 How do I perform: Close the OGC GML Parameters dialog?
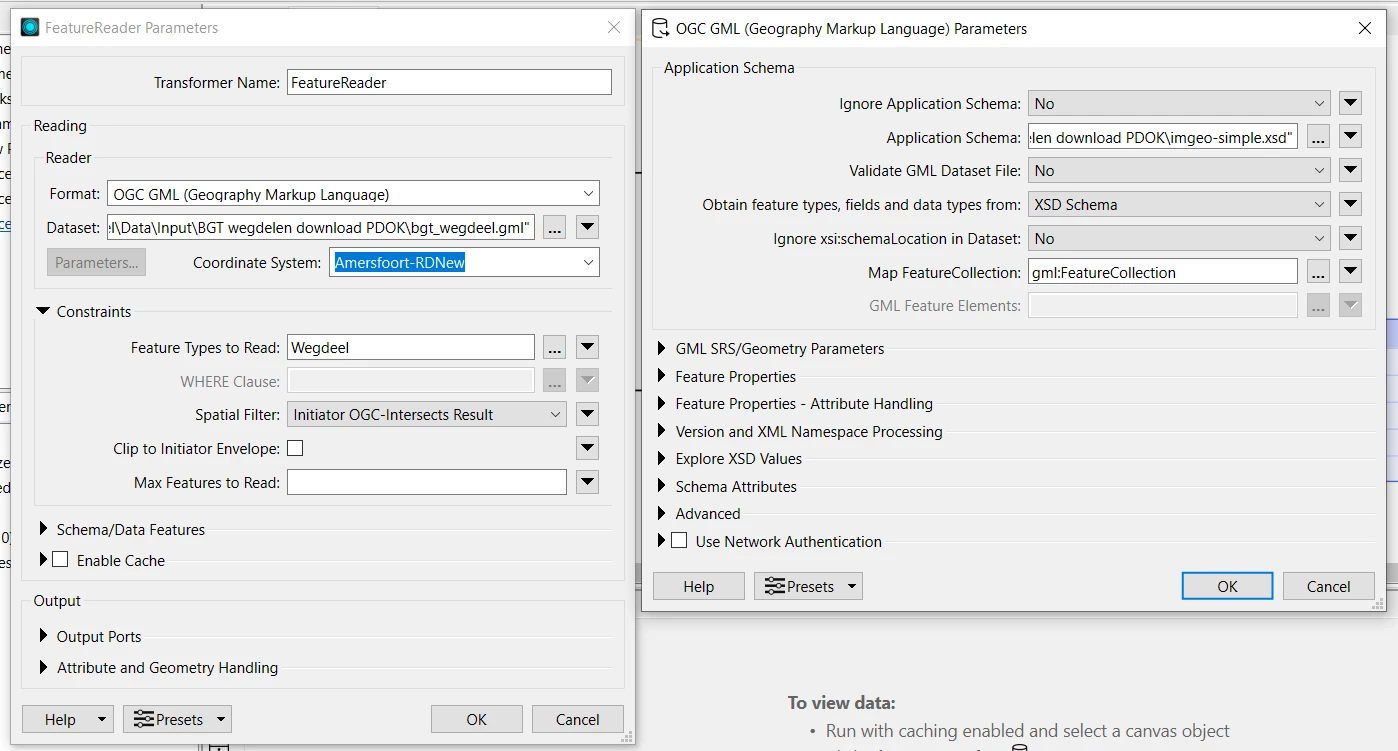tap(1365, 28)
